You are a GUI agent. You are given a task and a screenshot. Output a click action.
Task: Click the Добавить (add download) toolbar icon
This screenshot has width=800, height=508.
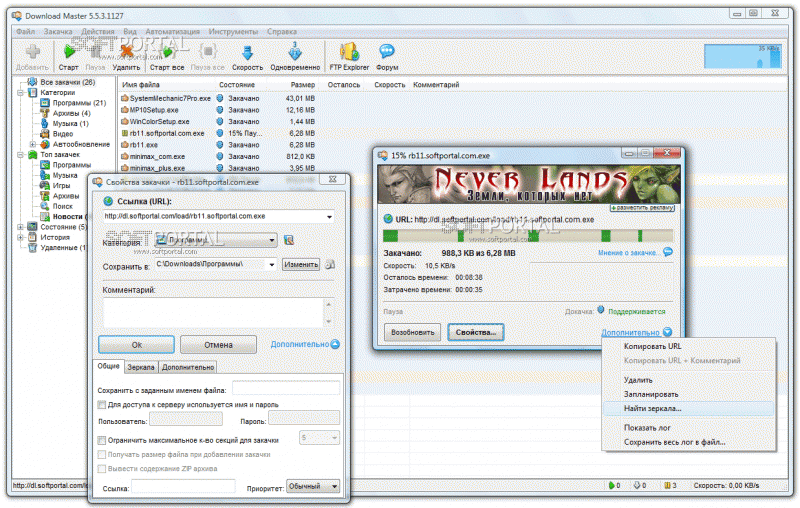(32, 53)
